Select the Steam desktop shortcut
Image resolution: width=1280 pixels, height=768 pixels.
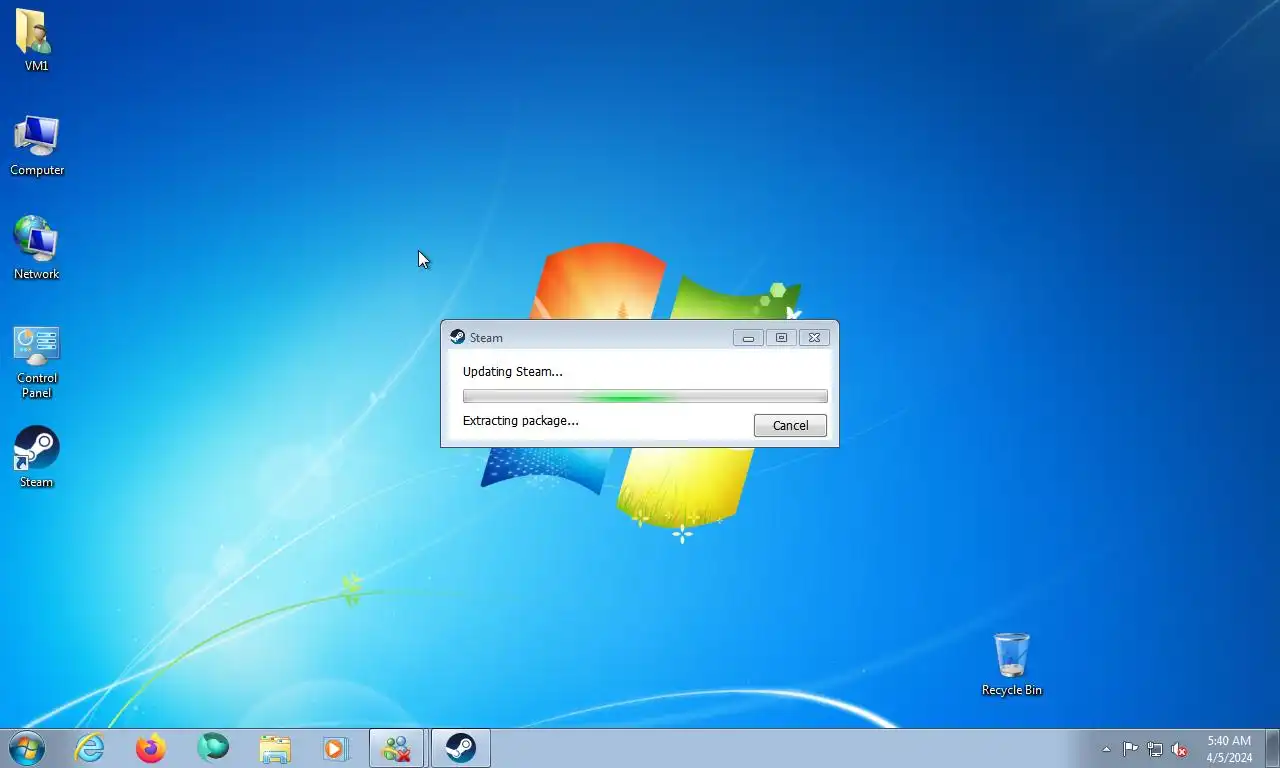coord(36,458)
